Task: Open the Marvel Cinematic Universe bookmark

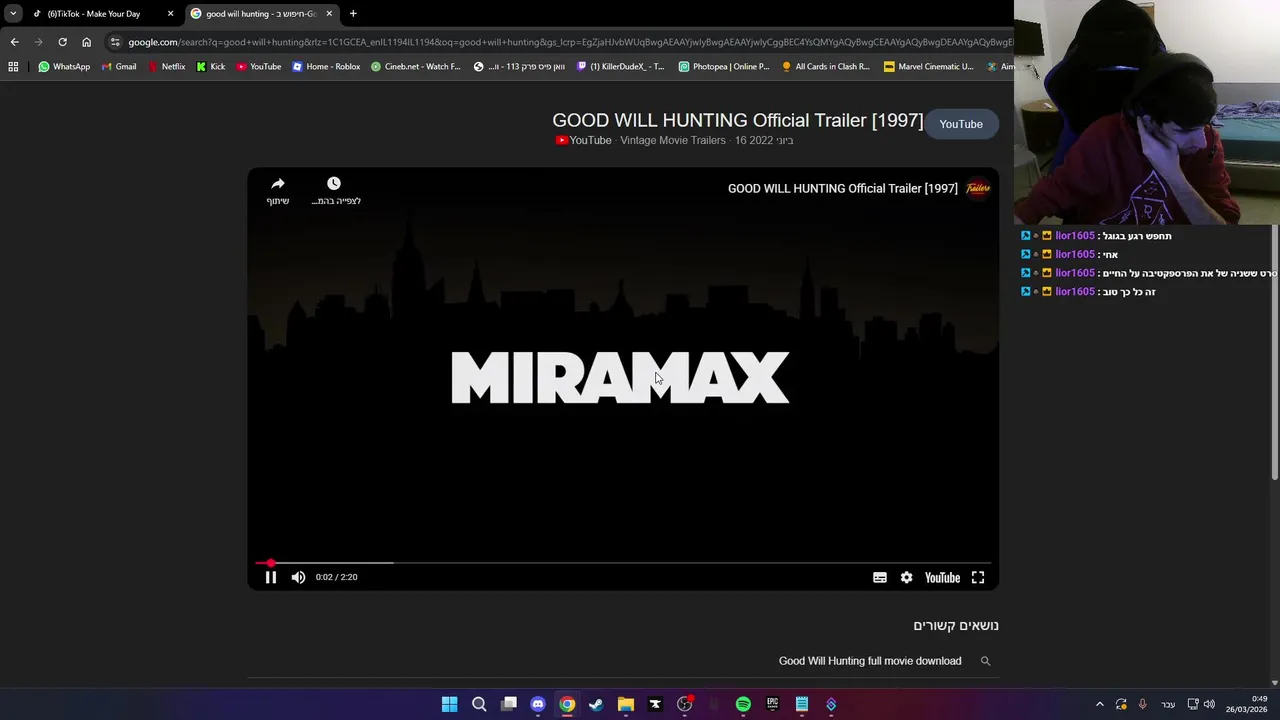Action: pos(929,67)
